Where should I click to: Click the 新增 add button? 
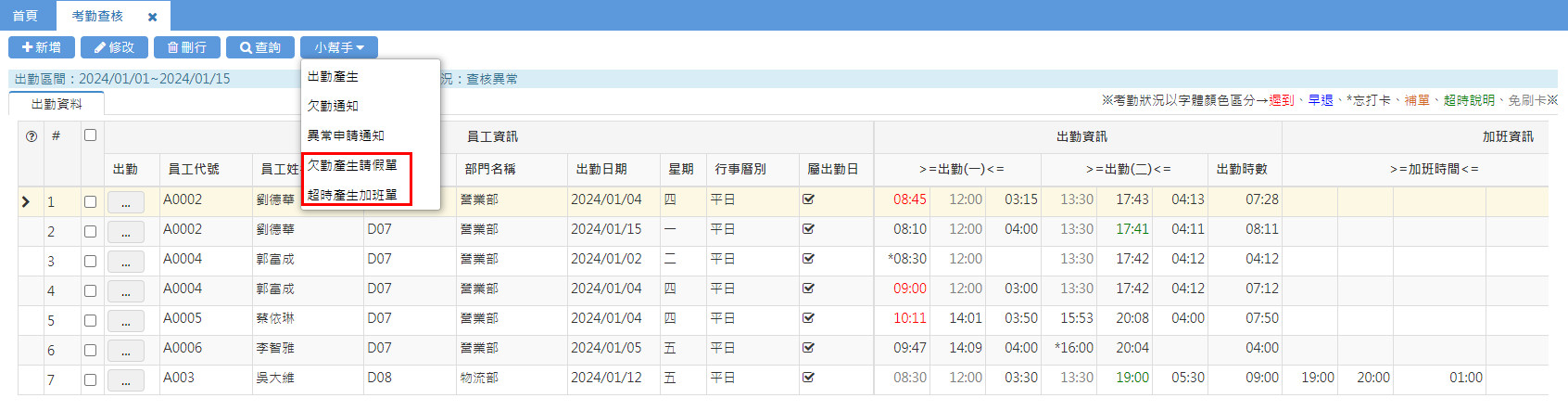(42, 47)
